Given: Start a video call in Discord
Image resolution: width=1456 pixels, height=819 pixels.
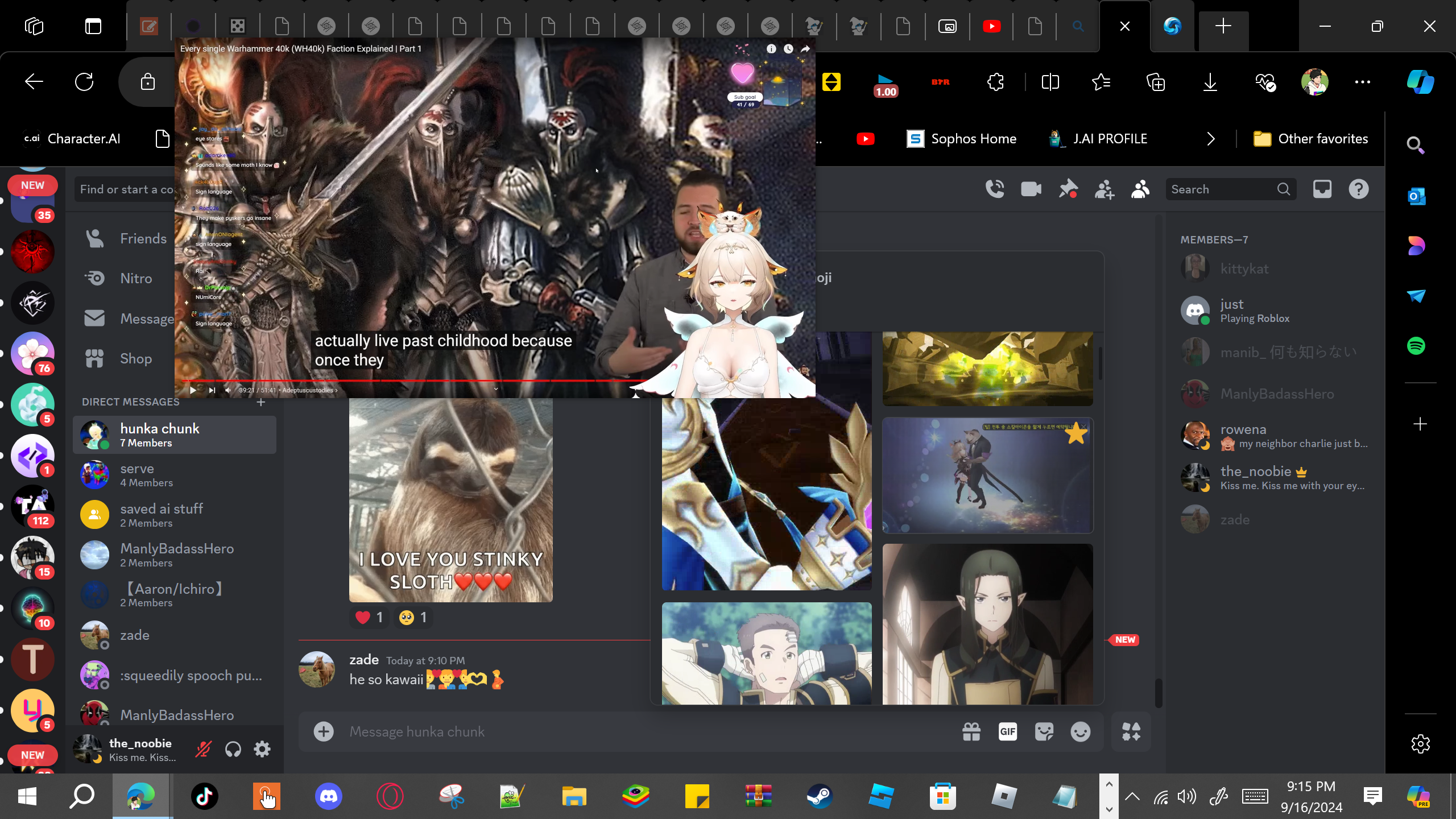Looking at the screenshot, I should pyautogui.click(x=1031, y=189).
